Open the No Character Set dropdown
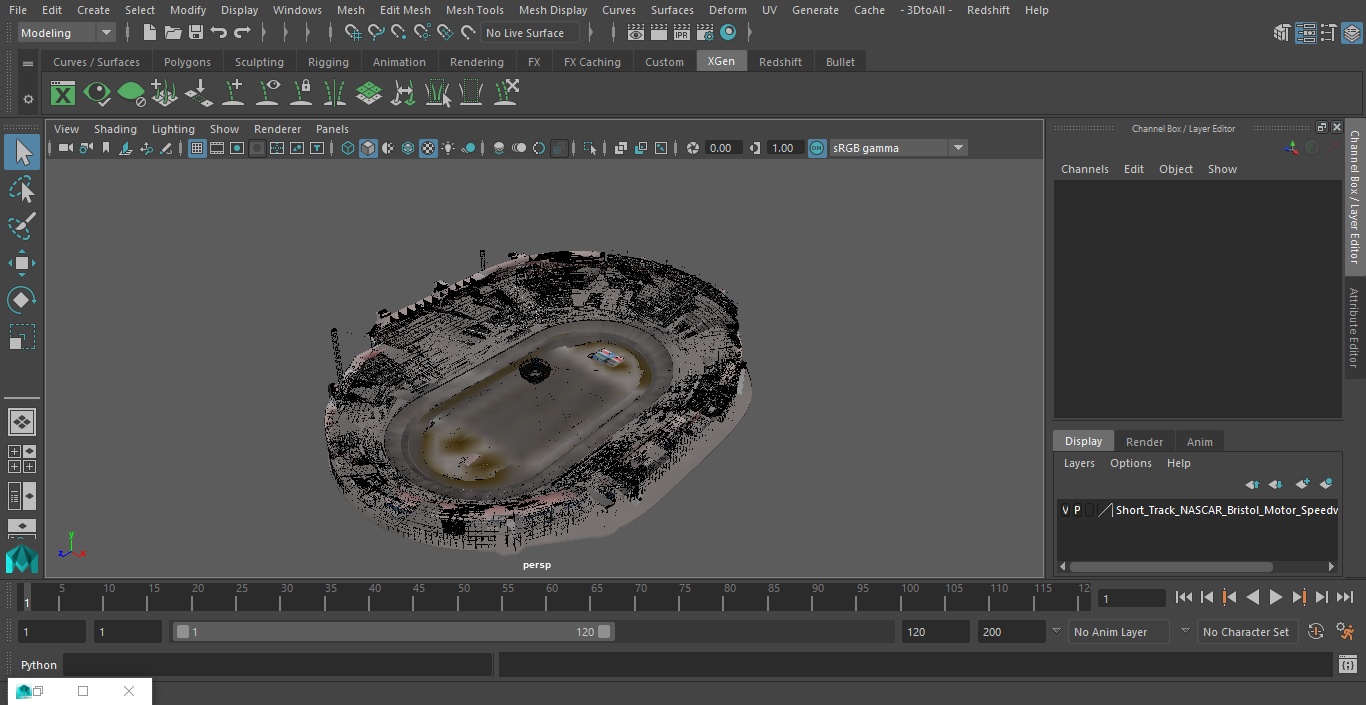The image size is (1366, 705). (x=1246, y=632)
